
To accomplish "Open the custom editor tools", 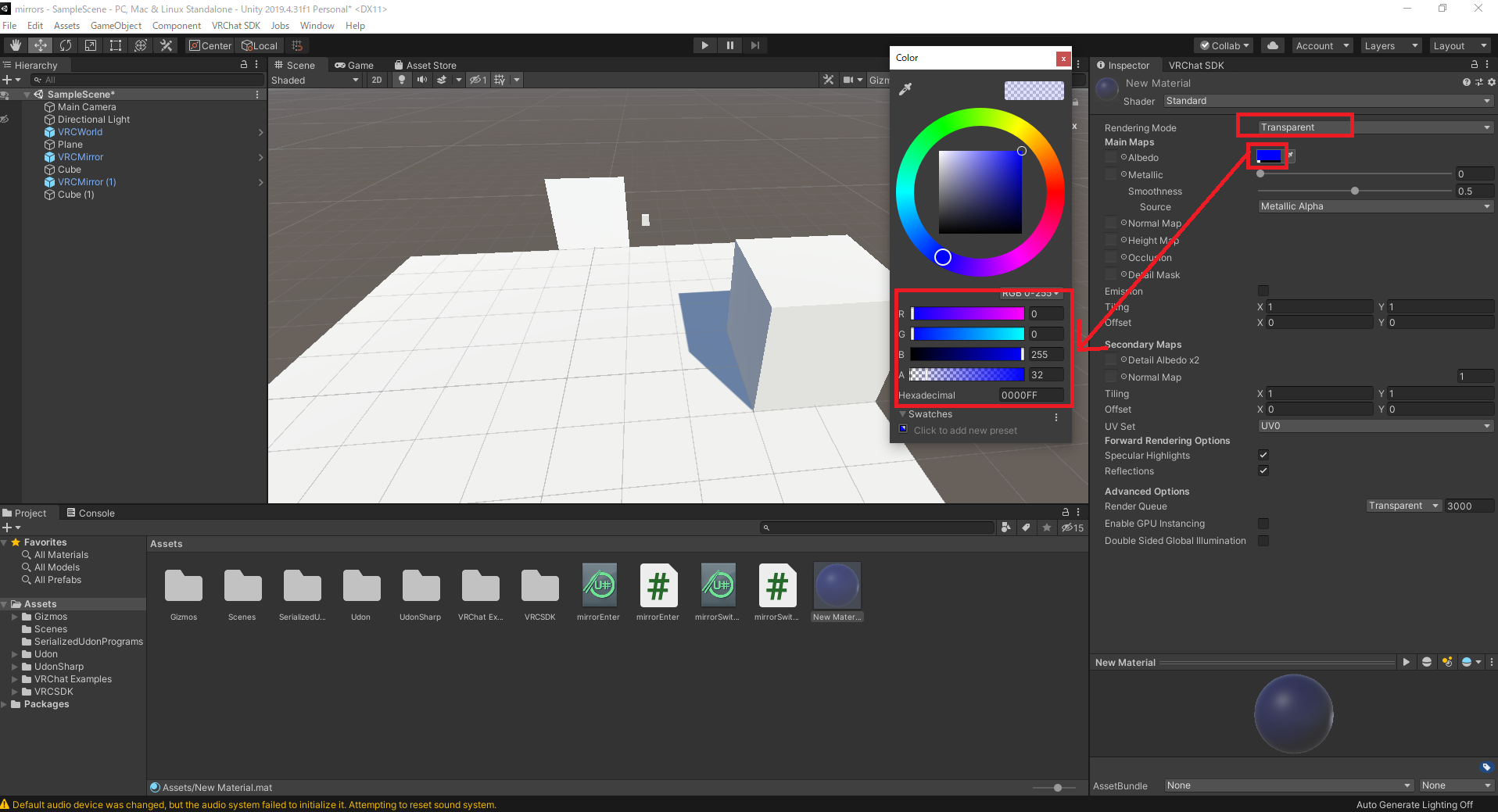I will [166, 45].
